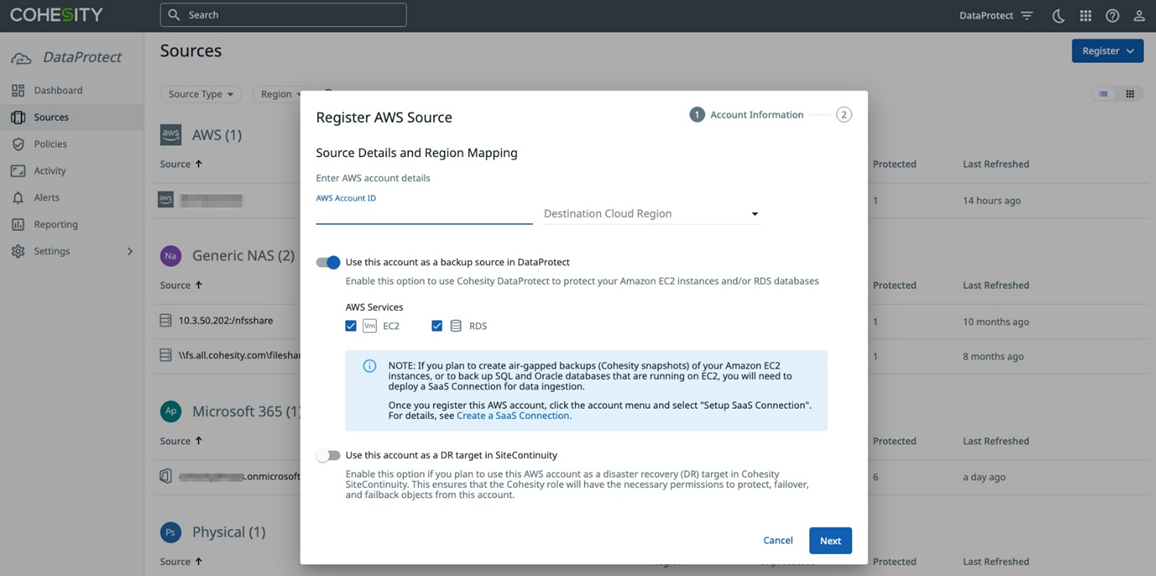Go to Activity in the sidebar
This screenshot has height=576, width=1156.
72,171
